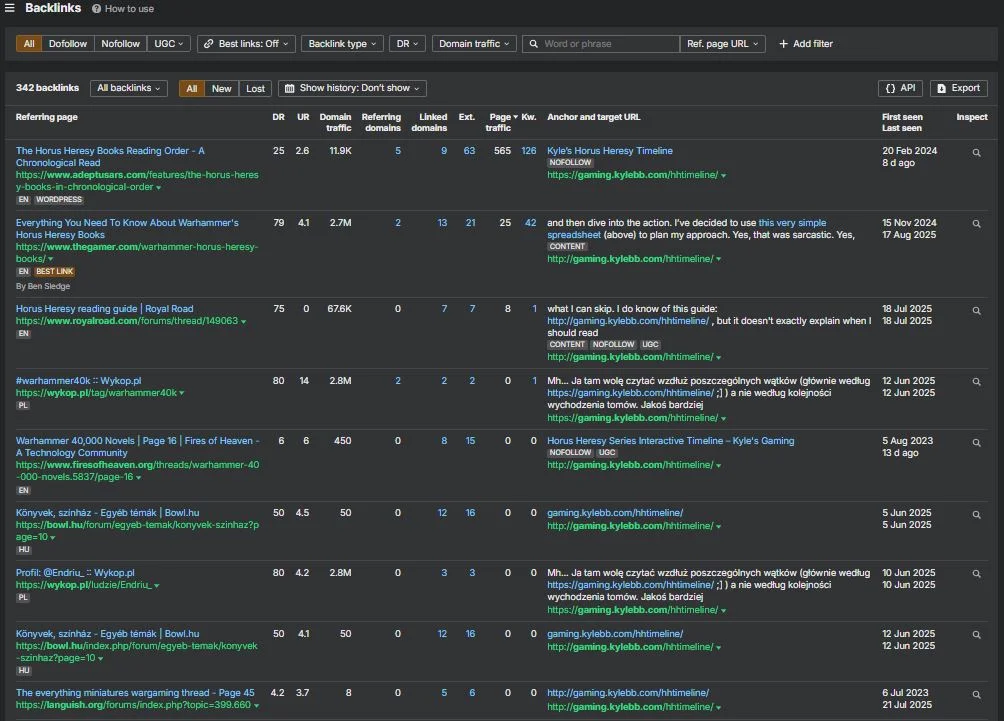Screen dimensions: 1004x721
Task: Open the API button
Action: pyautogui.click(x=900, y=88)
